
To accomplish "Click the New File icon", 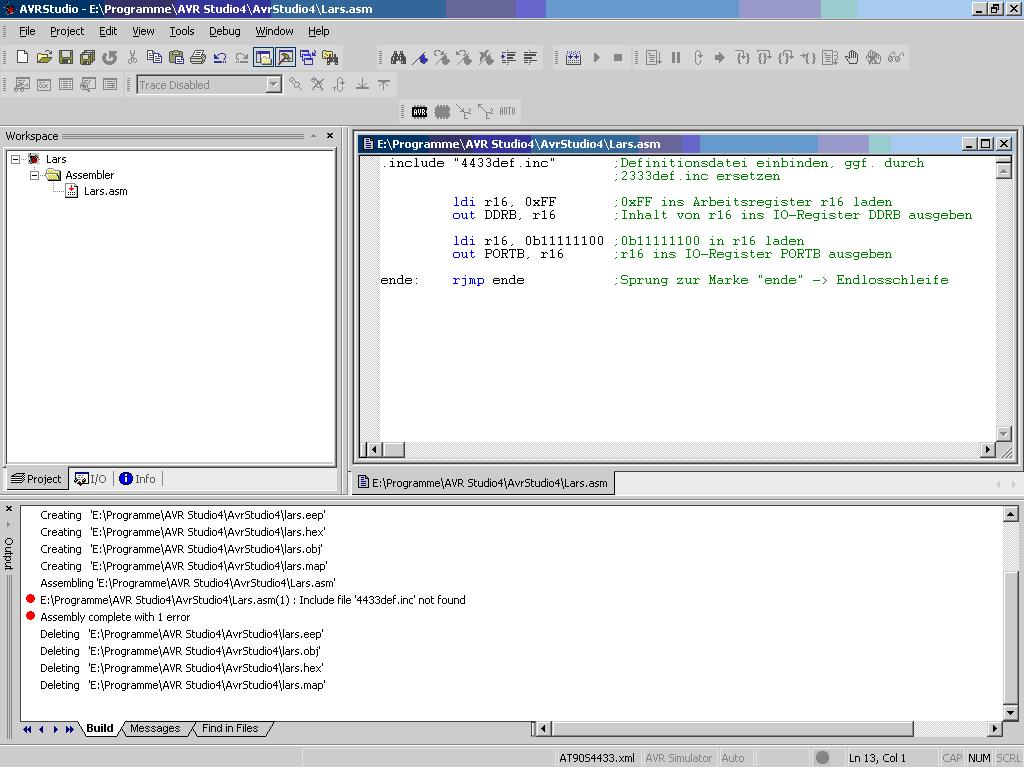I will pos(22,57).
